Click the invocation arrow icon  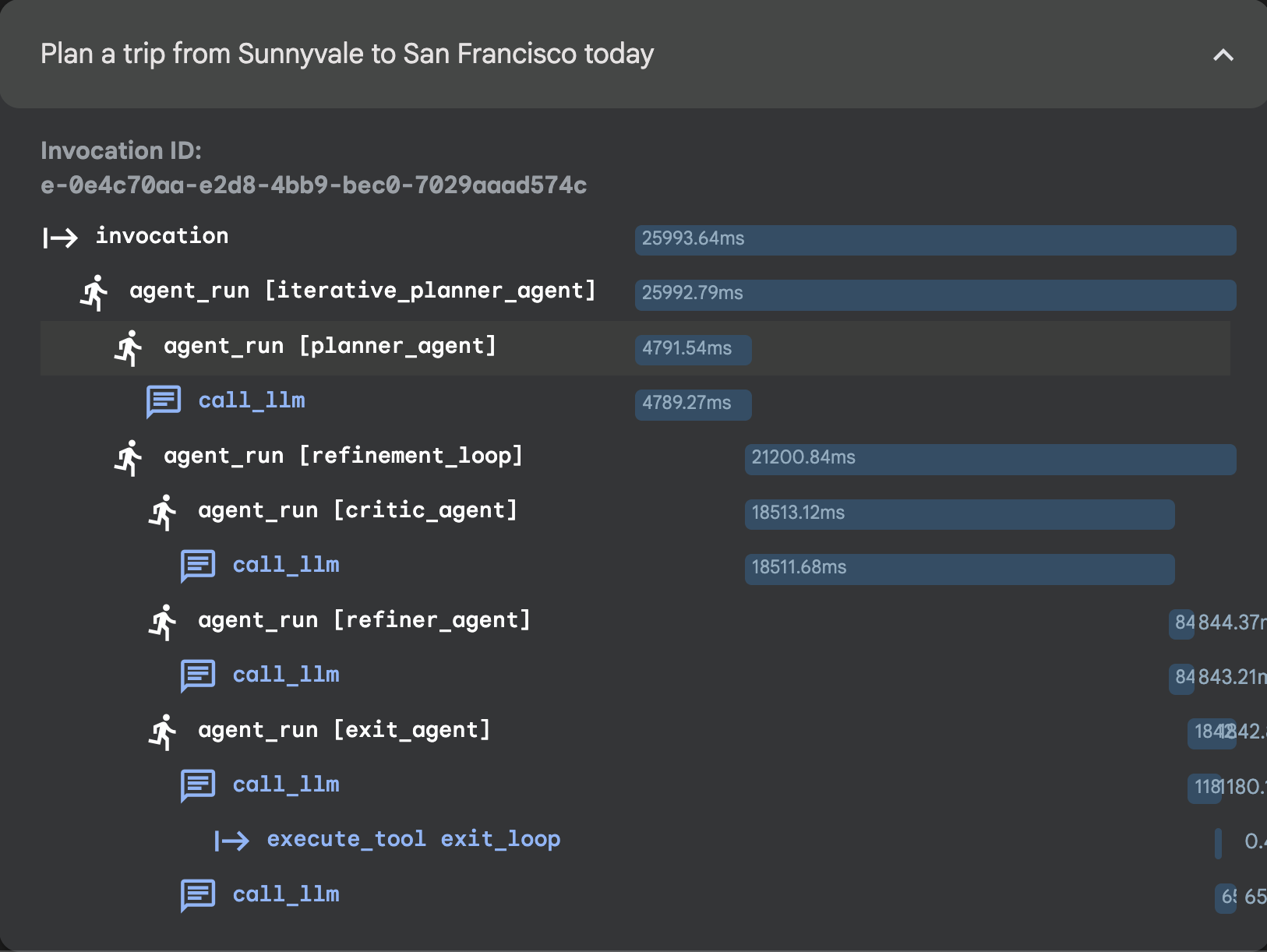(x=60, y=238)
